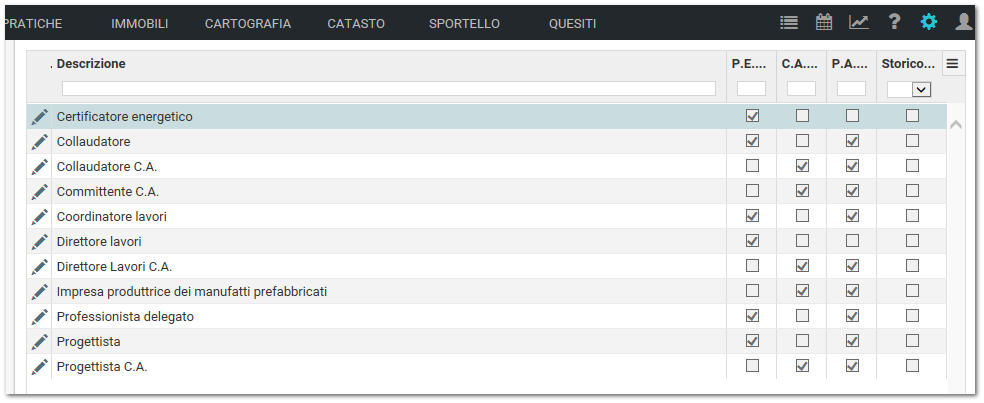Click the scroll-up chevron beside the grid

956,124
